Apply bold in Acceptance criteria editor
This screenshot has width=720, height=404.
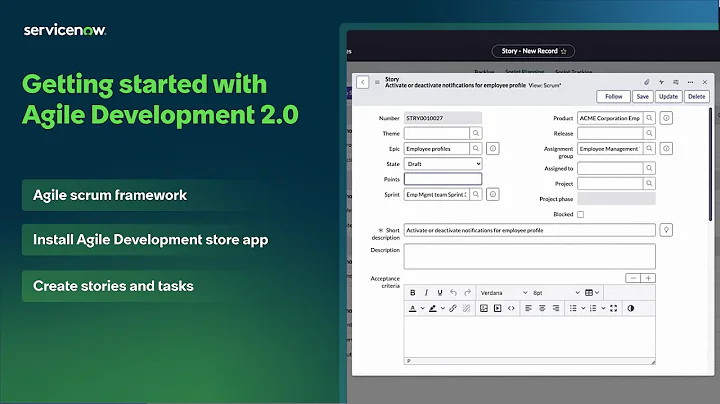[x=412, y=292]
